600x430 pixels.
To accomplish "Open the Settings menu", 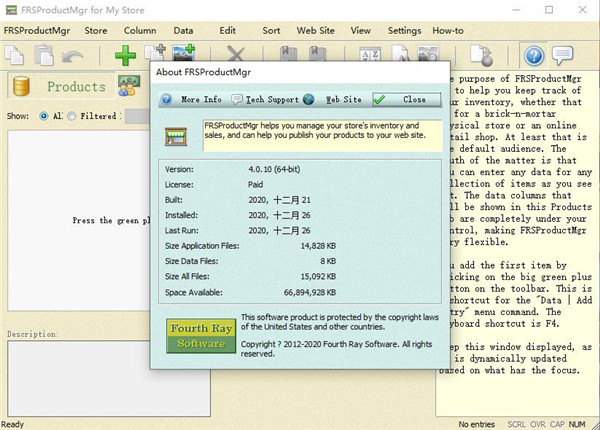I will click(x=404, y=31).
